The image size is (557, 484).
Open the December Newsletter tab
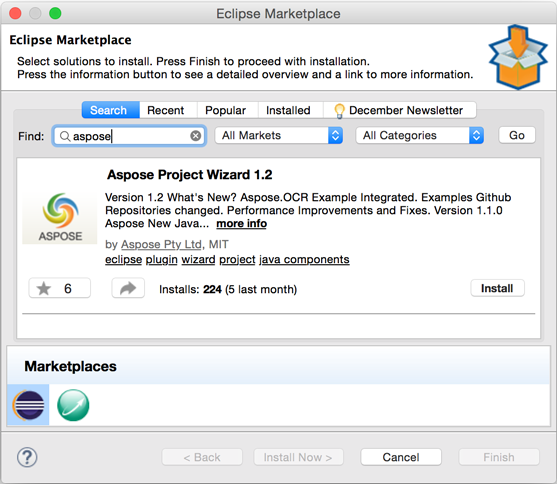pyautogui.click(x=399, y=110)
